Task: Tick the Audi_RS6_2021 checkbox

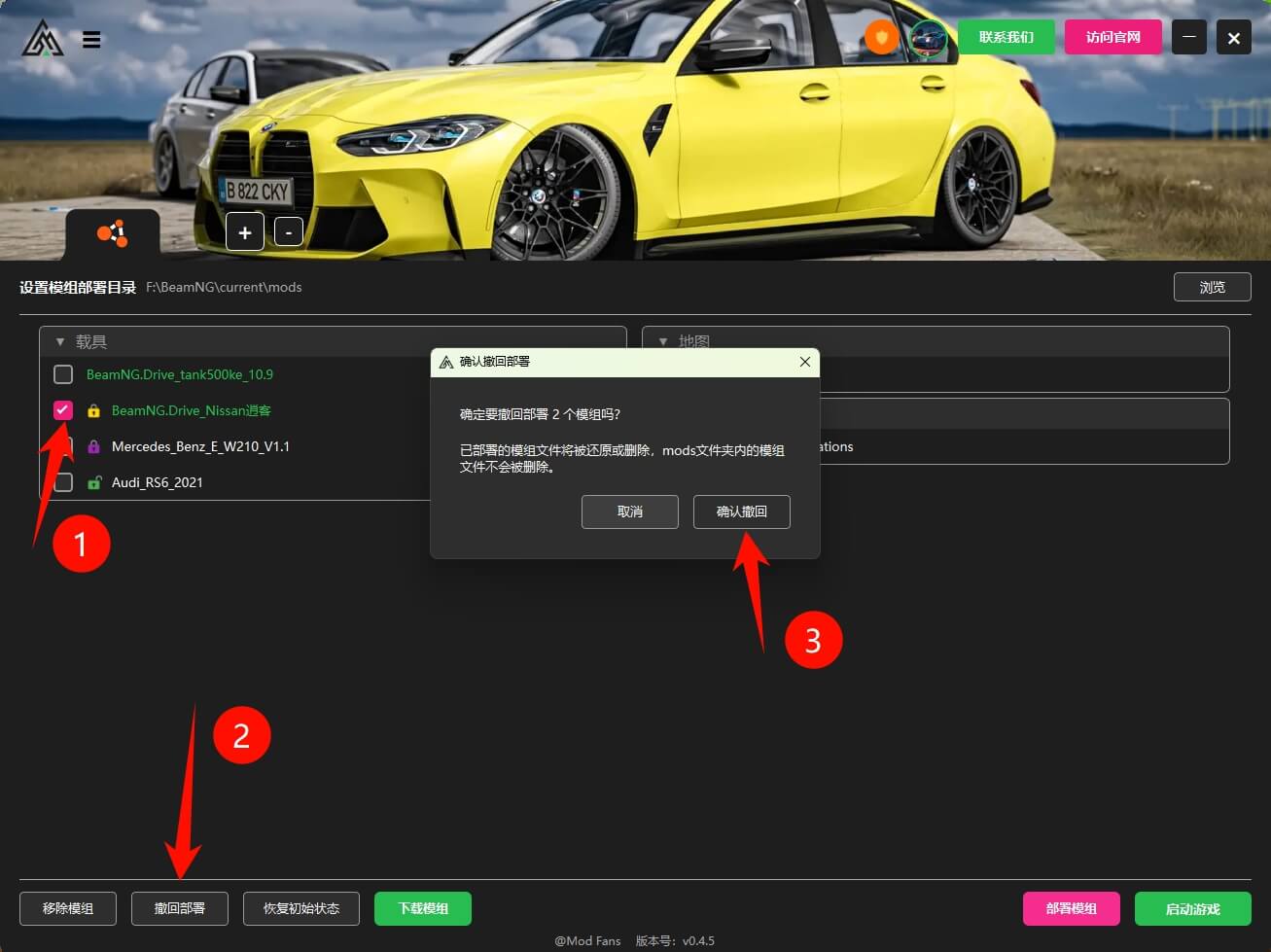Action: click(63, 482)
